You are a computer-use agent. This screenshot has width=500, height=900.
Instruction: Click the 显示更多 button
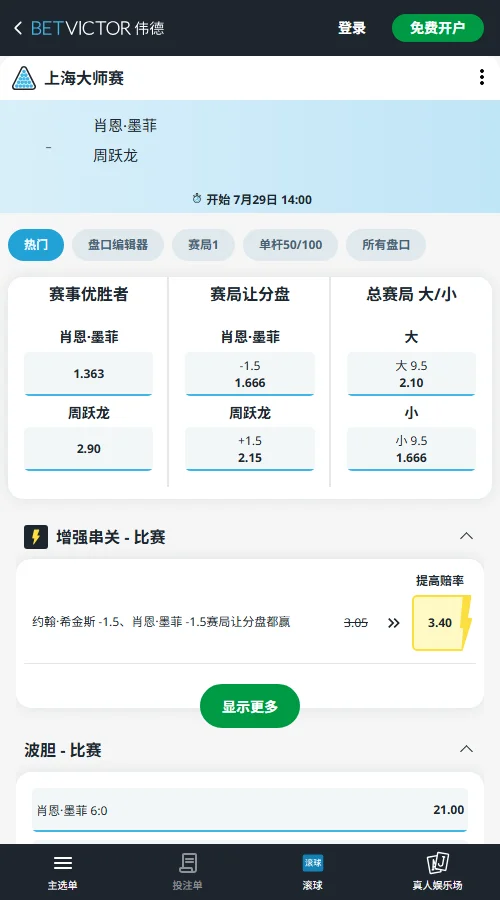250,706
